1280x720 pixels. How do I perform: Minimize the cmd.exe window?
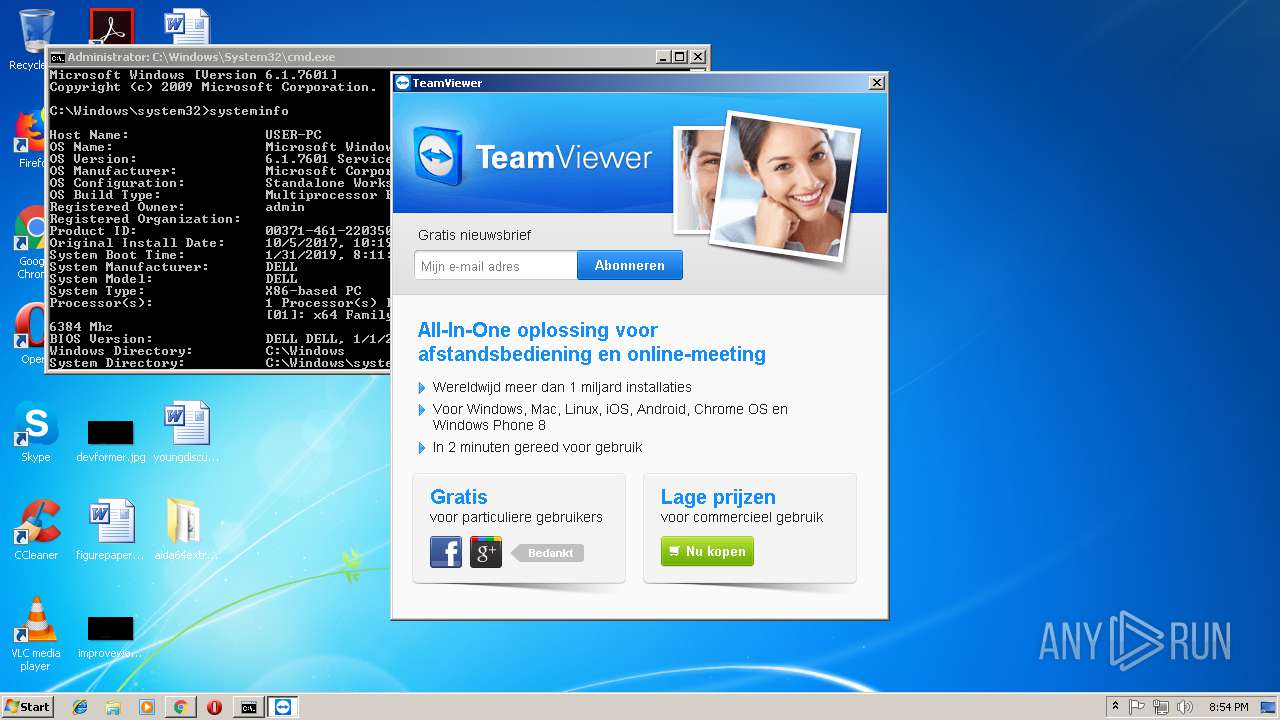point(662,57)
